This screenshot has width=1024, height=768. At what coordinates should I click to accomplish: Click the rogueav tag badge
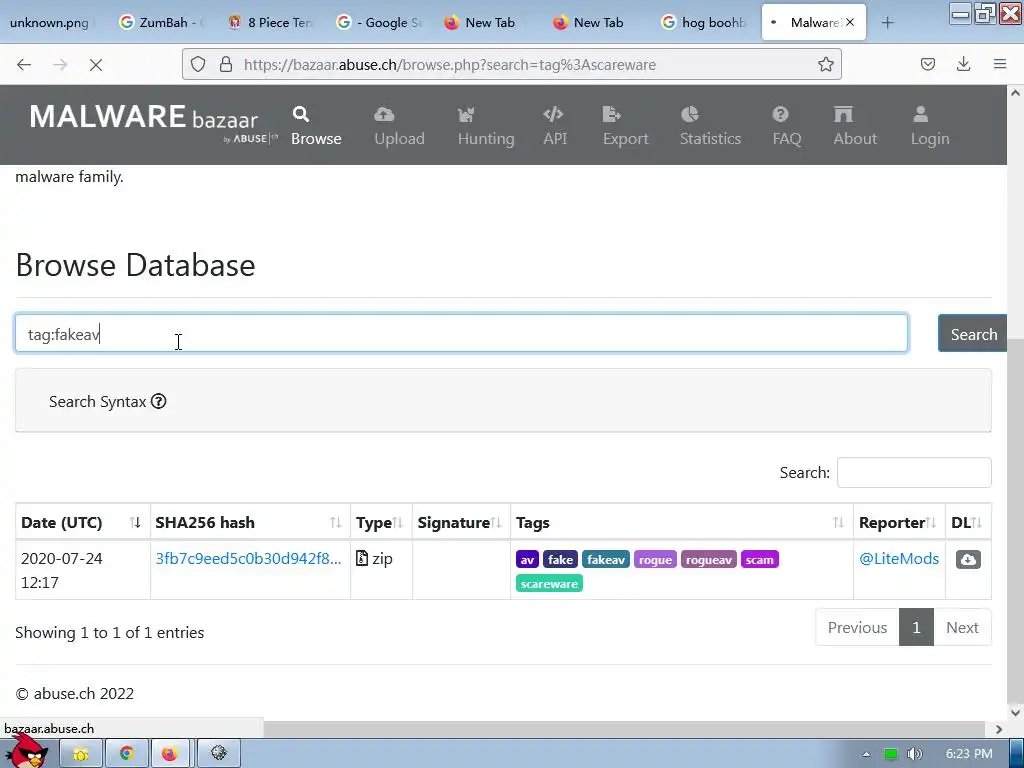(709, 560)
